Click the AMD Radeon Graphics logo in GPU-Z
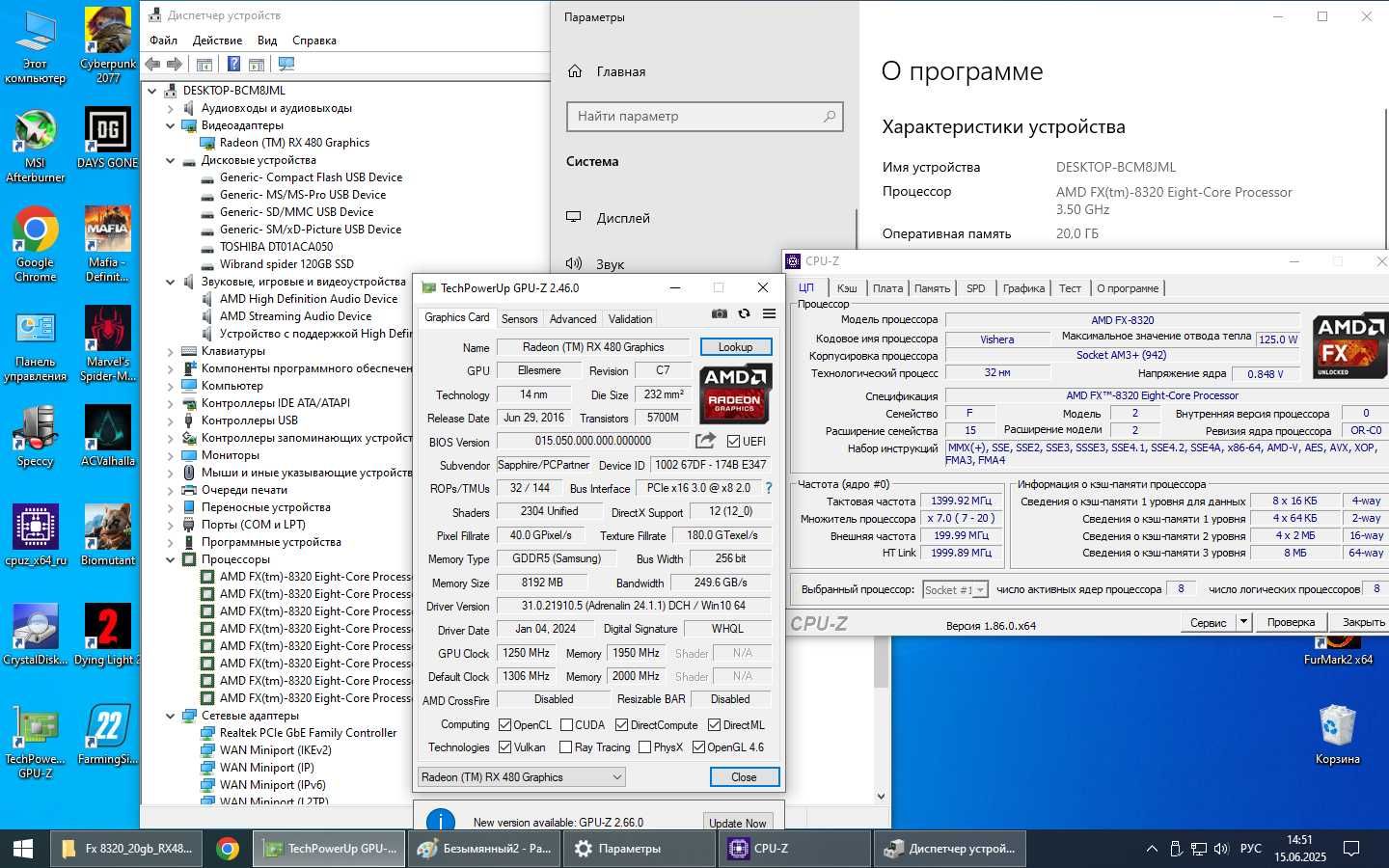The height and width of the screenshot is (868, 1389). coord(735,394)
